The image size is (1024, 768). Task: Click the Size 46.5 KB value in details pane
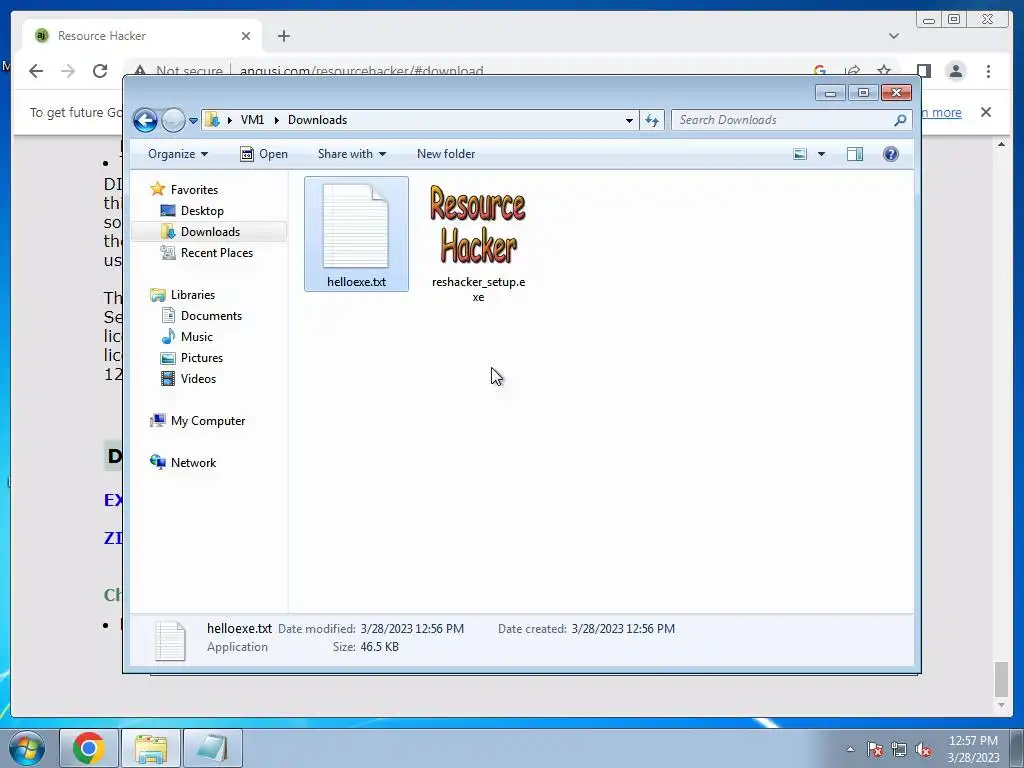tap(379, 647)
